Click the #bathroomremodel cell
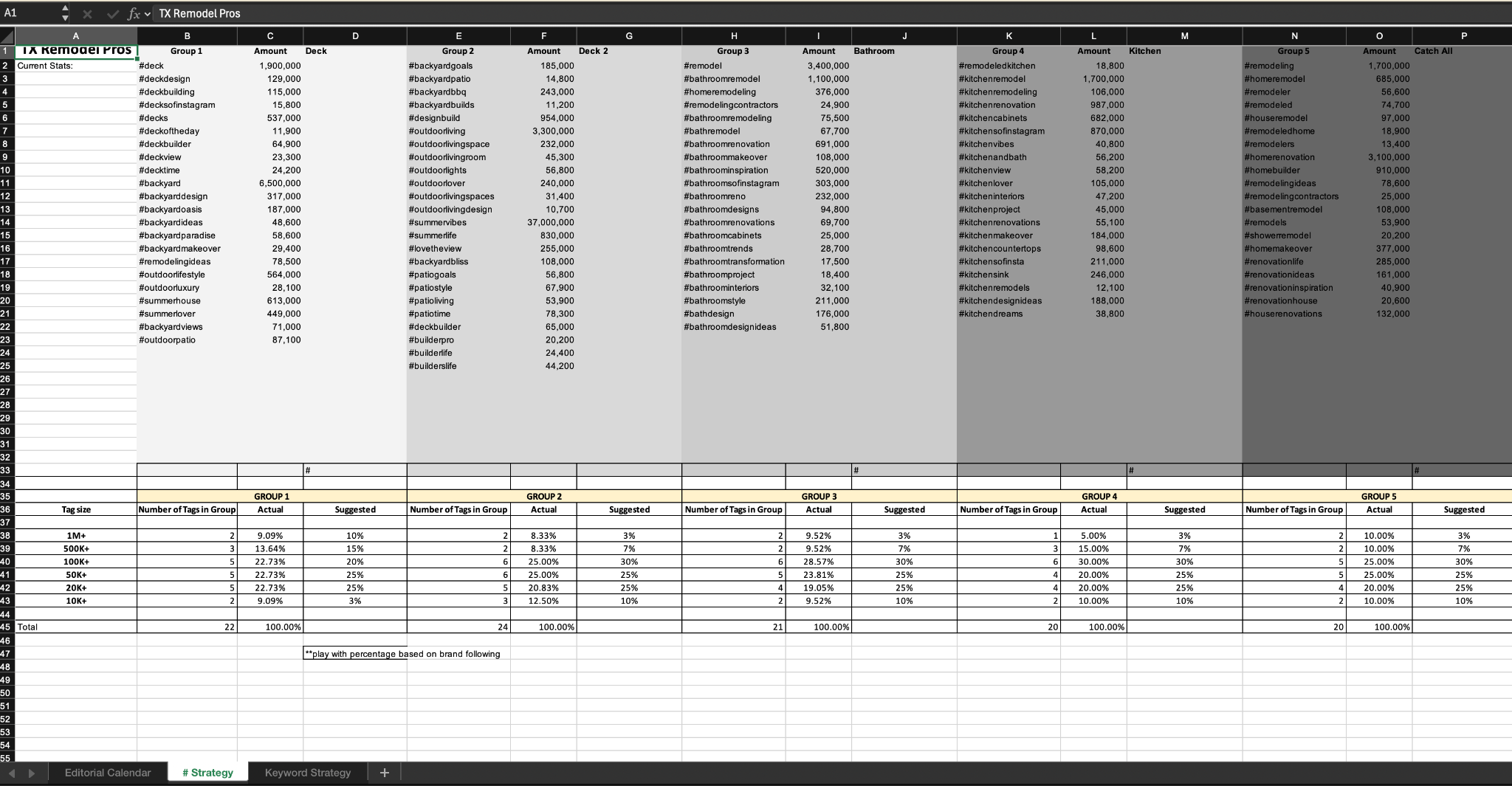The height and width of the screenshot is (786, 1512). pyautogui.click(x=733, y=79)
